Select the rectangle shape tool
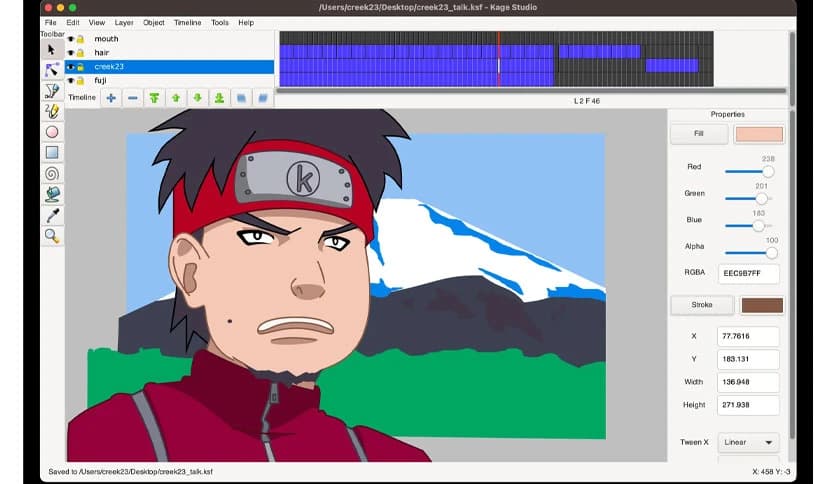This screenshot has width=836, height=484. point(52,153)
